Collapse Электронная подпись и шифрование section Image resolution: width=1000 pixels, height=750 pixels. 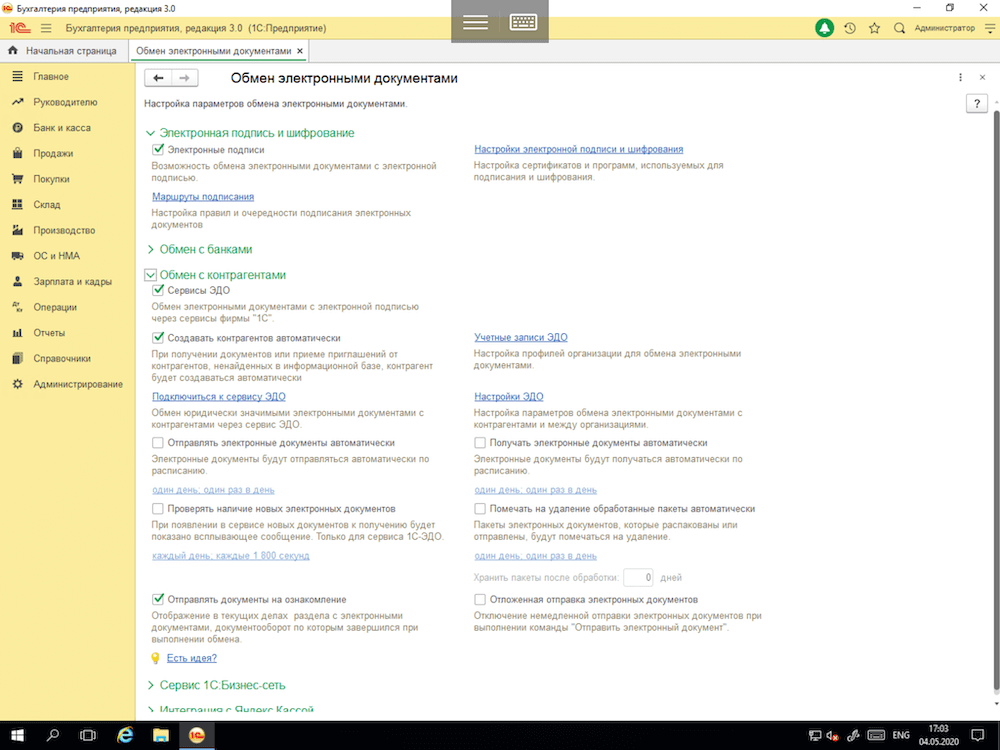tap(151, 133)
